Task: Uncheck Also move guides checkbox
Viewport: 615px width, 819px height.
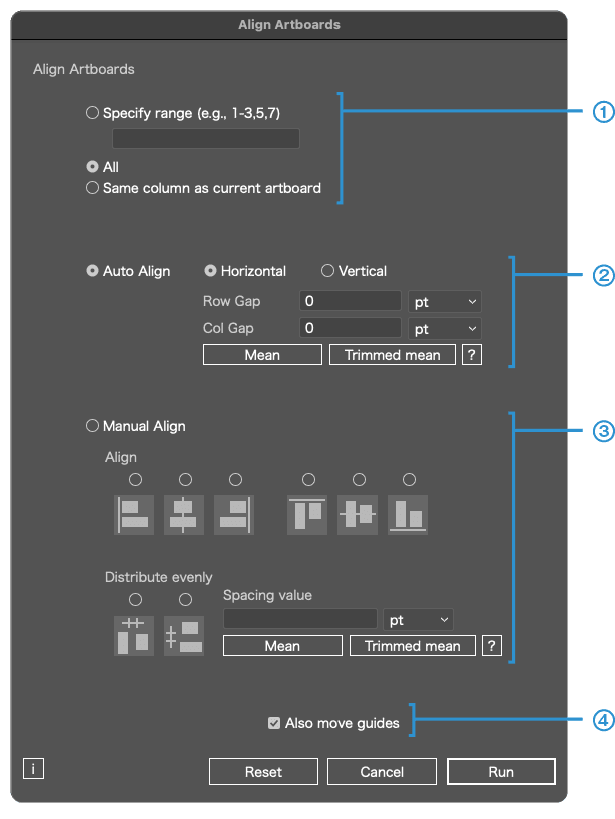Action: [x=274, y=723]
